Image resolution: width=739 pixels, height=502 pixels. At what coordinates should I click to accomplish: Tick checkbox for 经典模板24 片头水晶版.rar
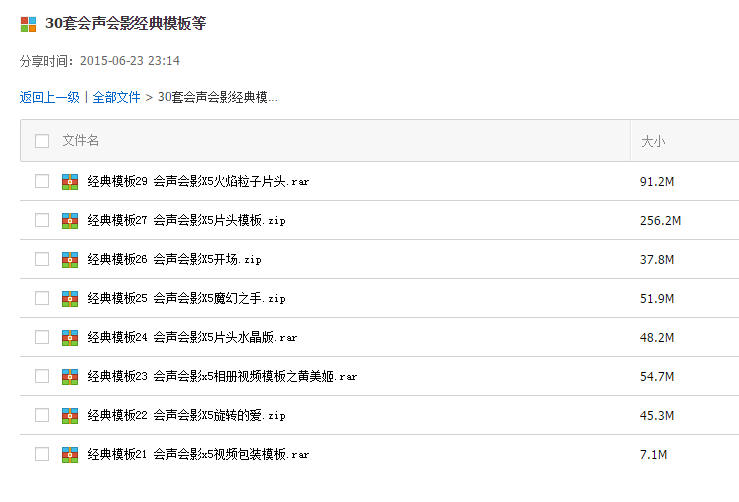(42, 337)
